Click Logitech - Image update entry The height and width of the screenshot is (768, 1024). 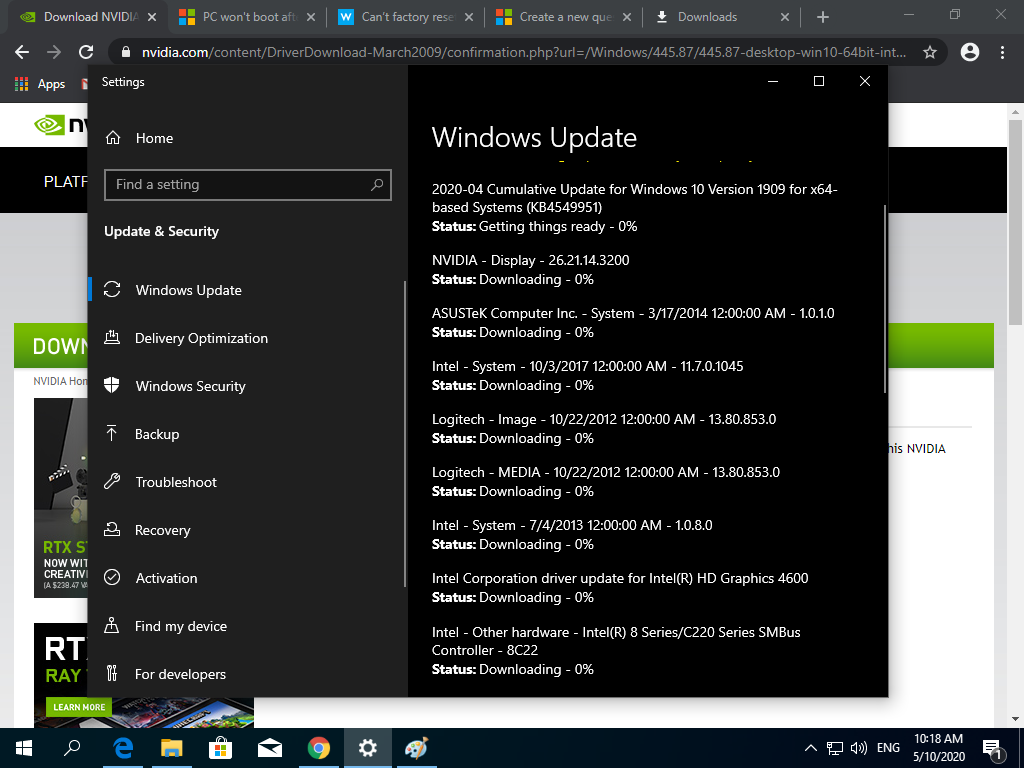click(x=603, y=419)
